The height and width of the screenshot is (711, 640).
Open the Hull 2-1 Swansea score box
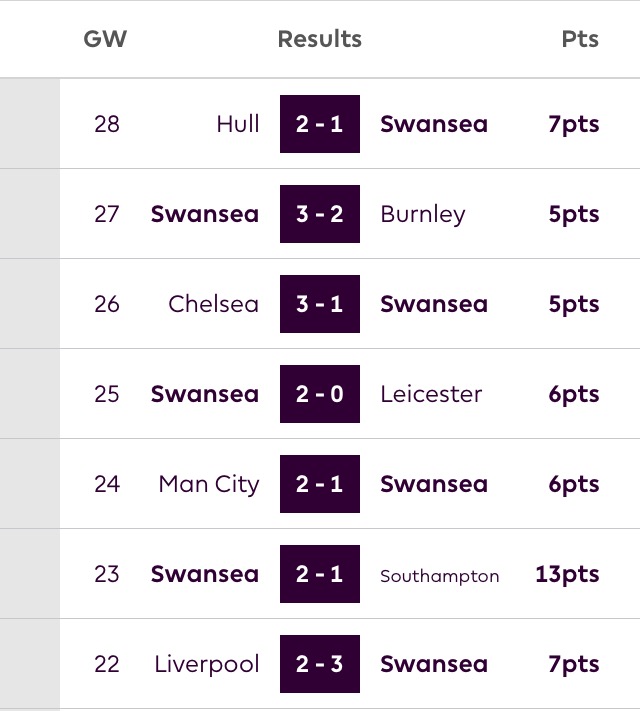320,124
